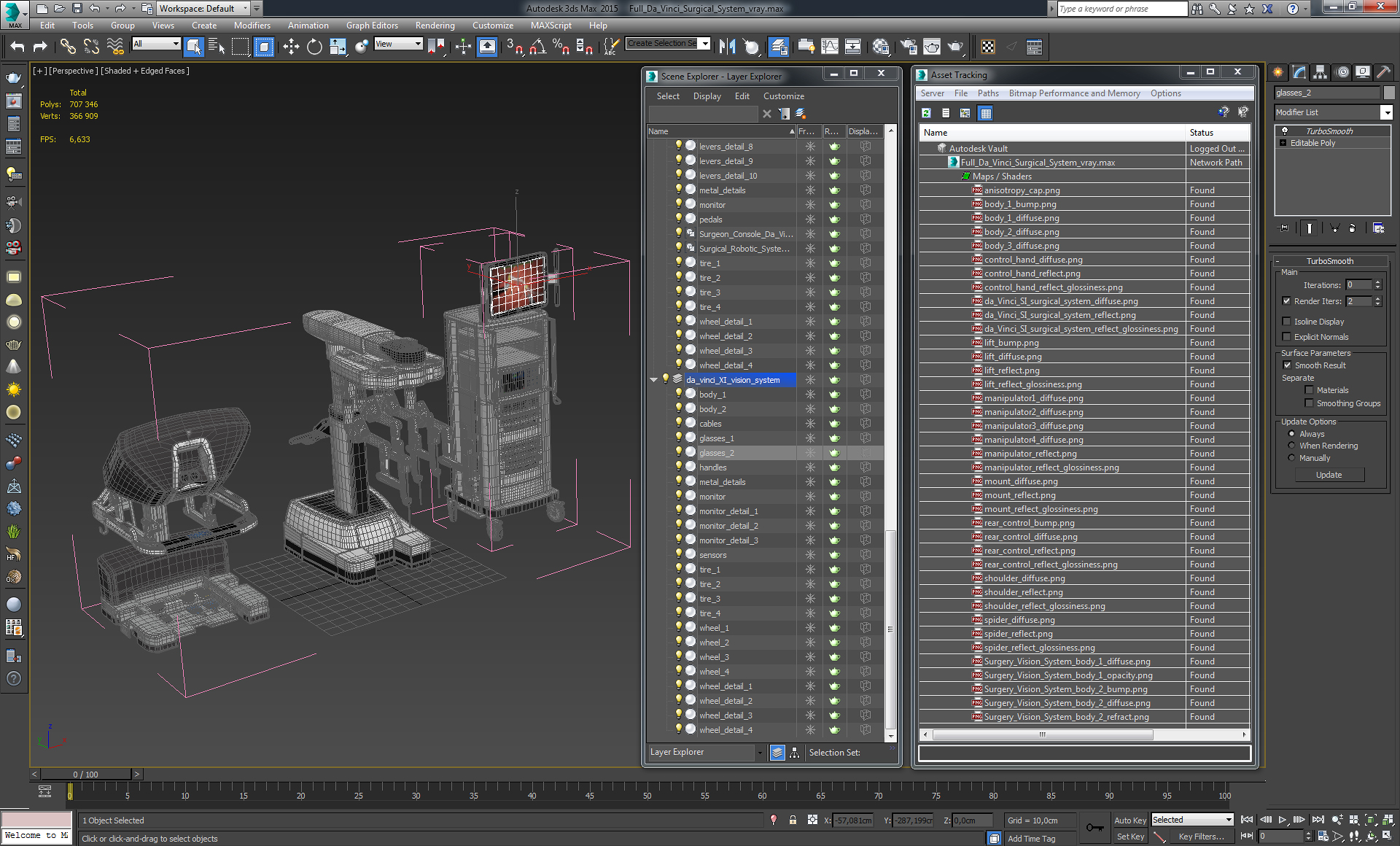Click the Select and Link chain icon
The width and height of the screenshot is (1400, 846).
(x=67, y=47)
